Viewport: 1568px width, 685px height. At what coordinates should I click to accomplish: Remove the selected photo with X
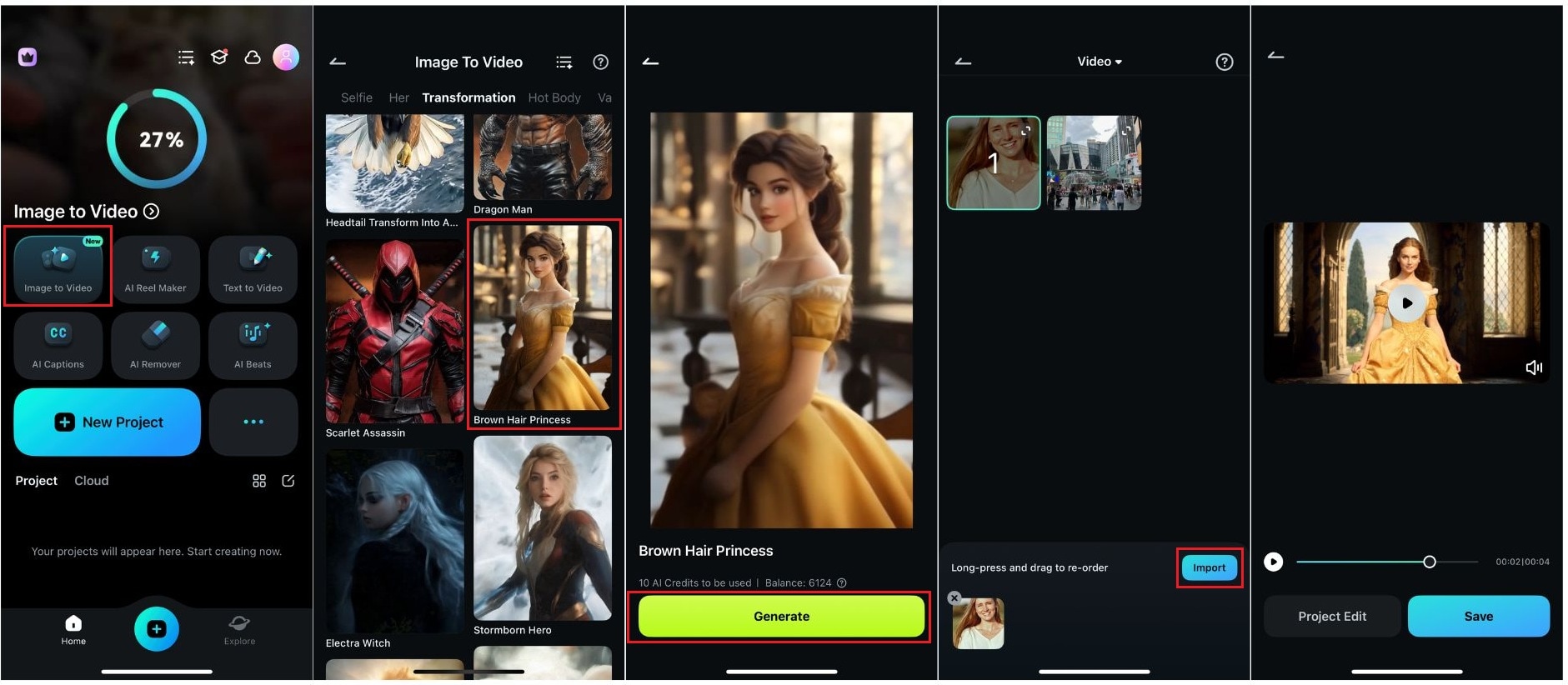954,598
